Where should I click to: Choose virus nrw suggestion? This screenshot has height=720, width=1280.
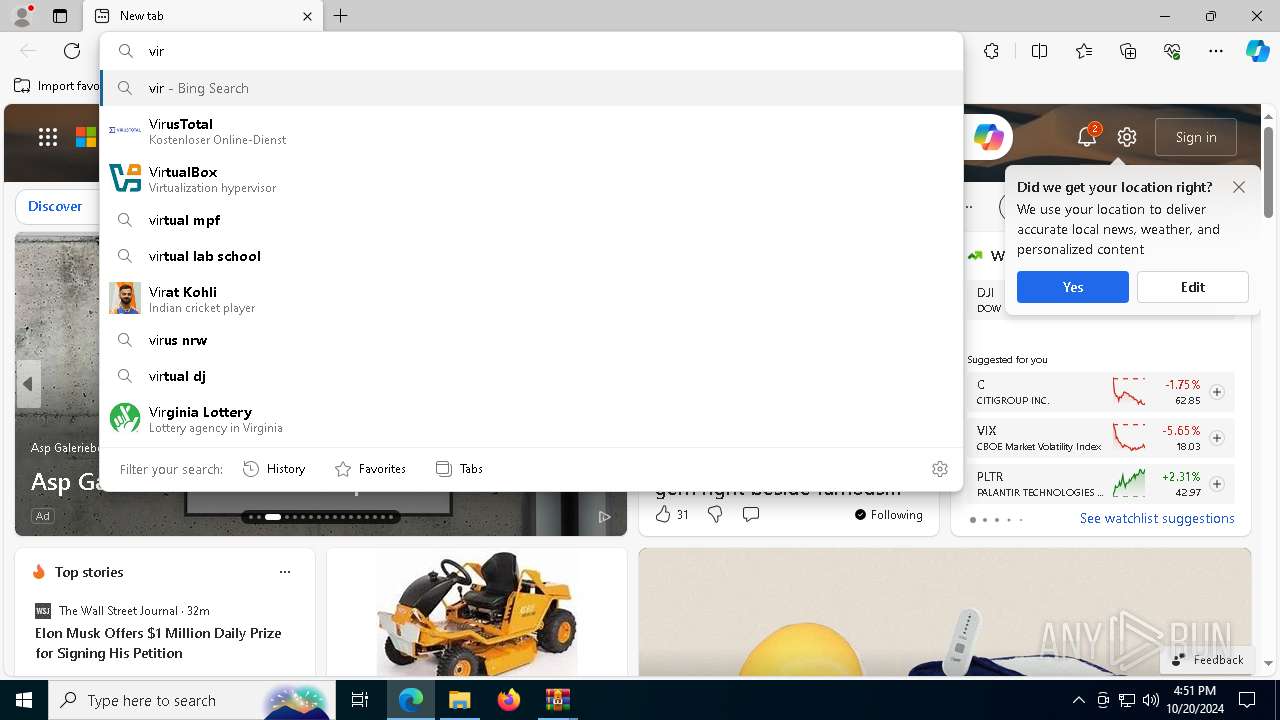[531, 340]
